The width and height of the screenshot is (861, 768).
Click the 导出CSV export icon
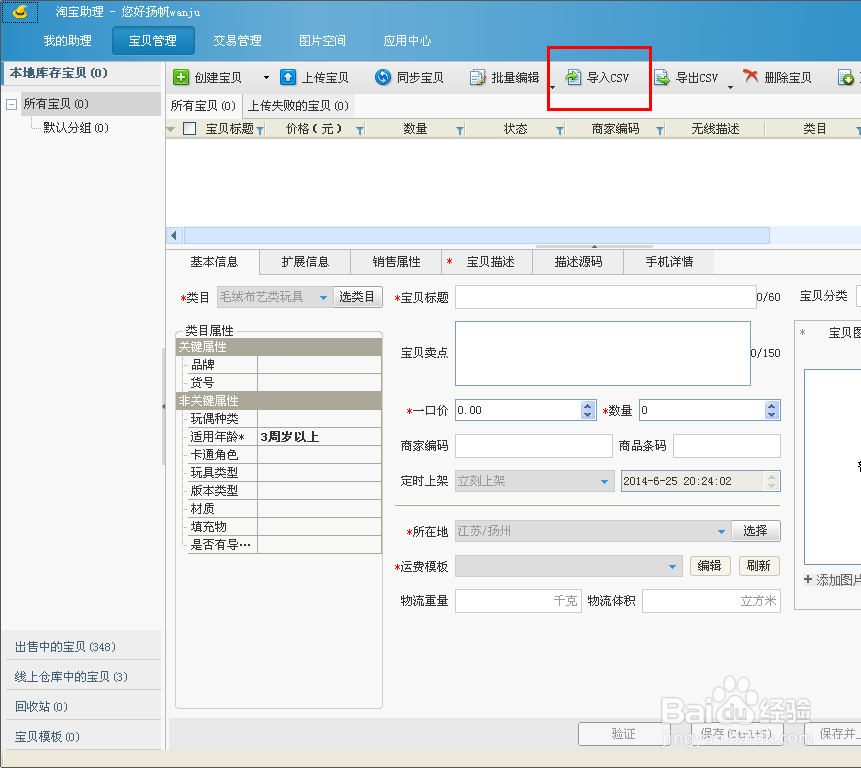[662, 77]
